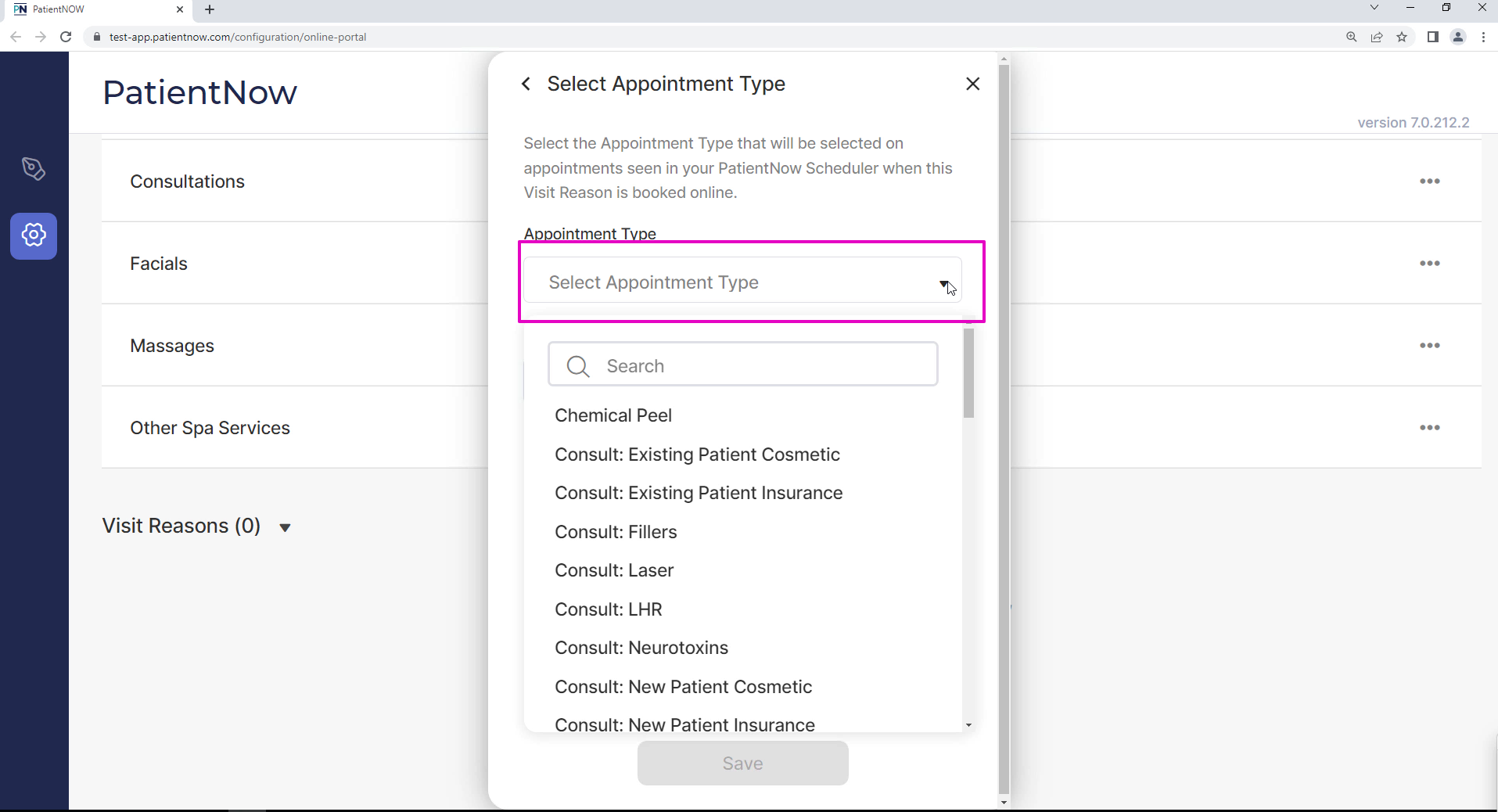The width and height of the screenshot is (1498, 812).
Task: Open the browser profile avatar icon
Action: click(x=1457, y=37)
